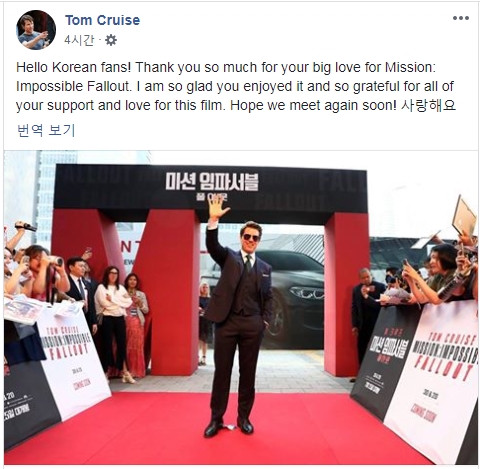Click the 사랑해요 text ending the post
The height and width of the screenshot is (469, 480).
428,105
